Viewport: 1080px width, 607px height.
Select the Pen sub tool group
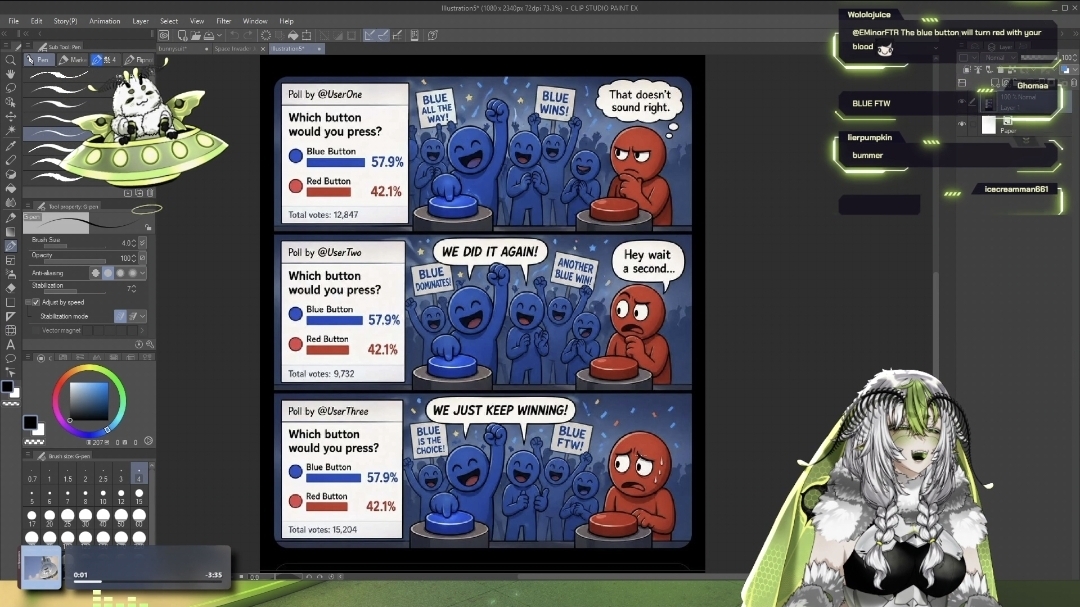[x=39, y=60]
